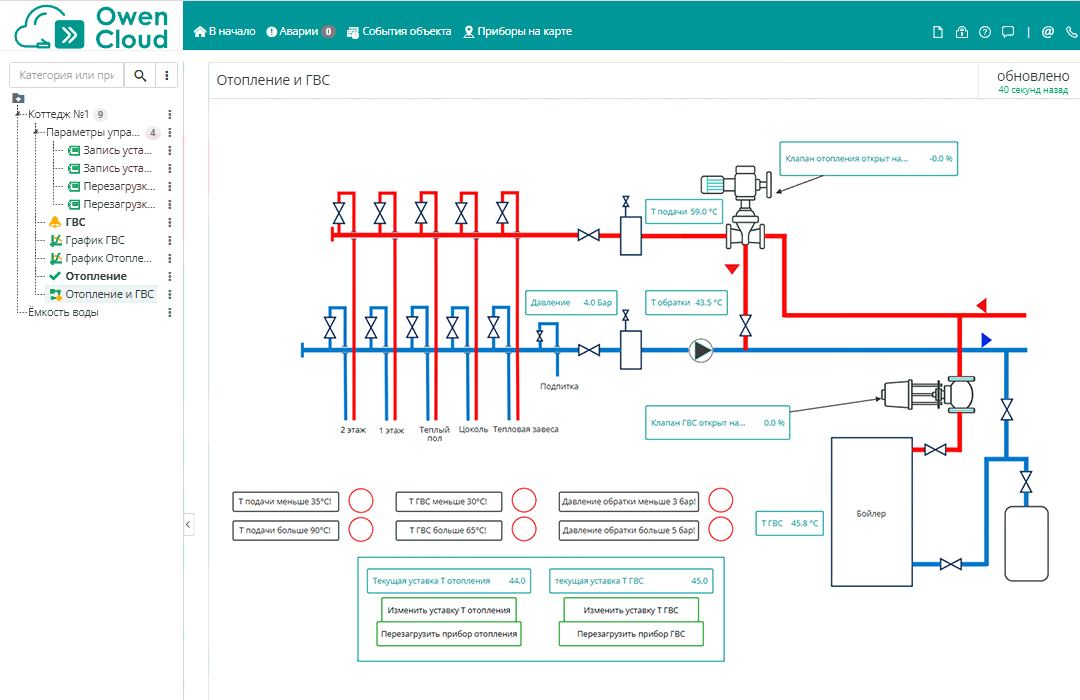Image resolution: width=1080 pixels, height=700 pixels.
Task: Click alarm indicator for 'Т ГВС больше 65°C!'
Action: pos(523,529)
